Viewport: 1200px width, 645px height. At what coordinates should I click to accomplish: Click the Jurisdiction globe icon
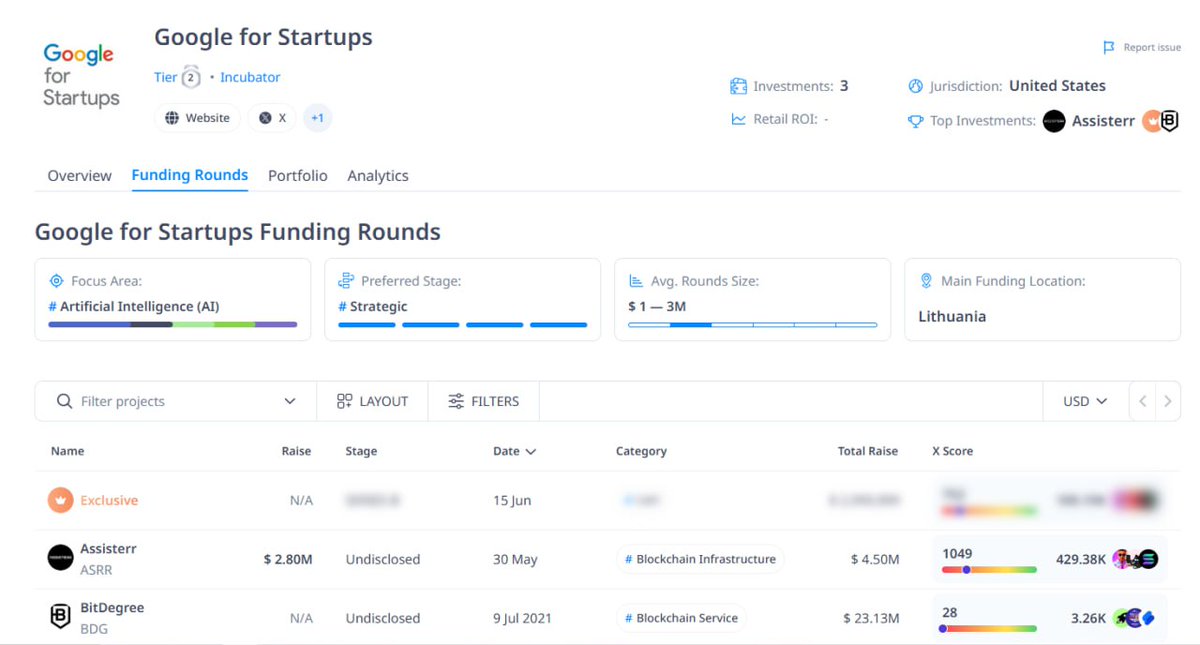[x=914, y=86]
